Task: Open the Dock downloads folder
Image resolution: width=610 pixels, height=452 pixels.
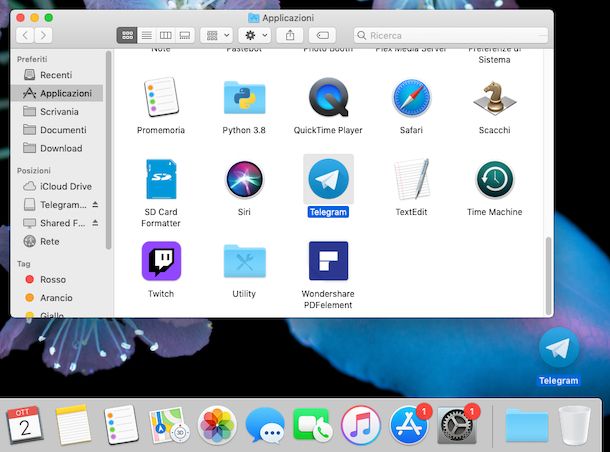Action: point(527,425)
